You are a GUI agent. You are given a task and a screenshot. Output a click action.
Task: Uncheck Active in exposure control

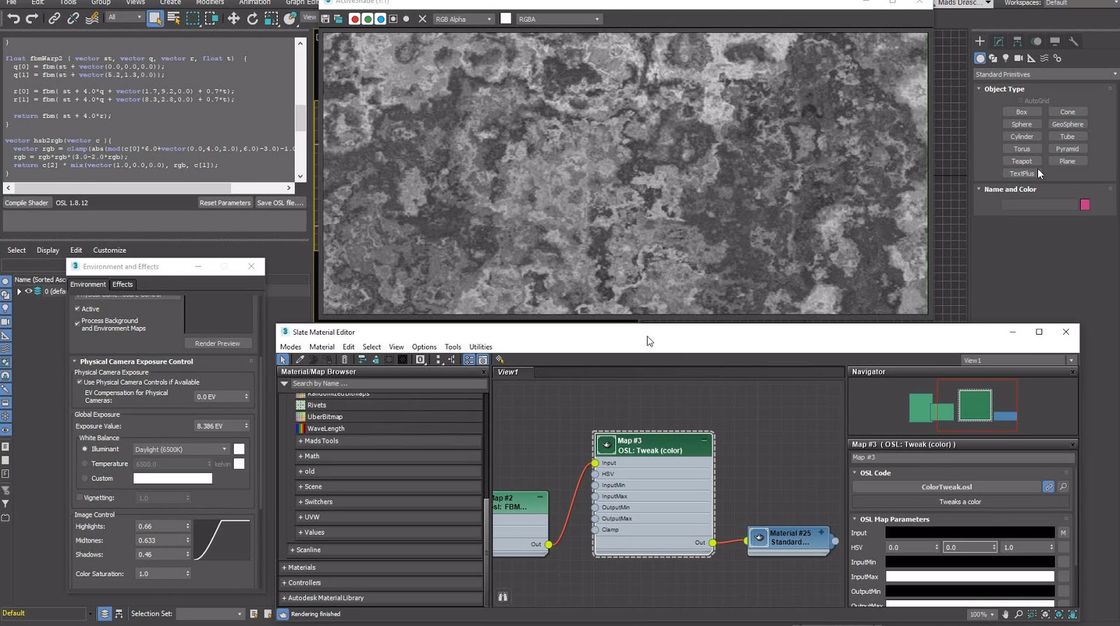pos(77,309)
